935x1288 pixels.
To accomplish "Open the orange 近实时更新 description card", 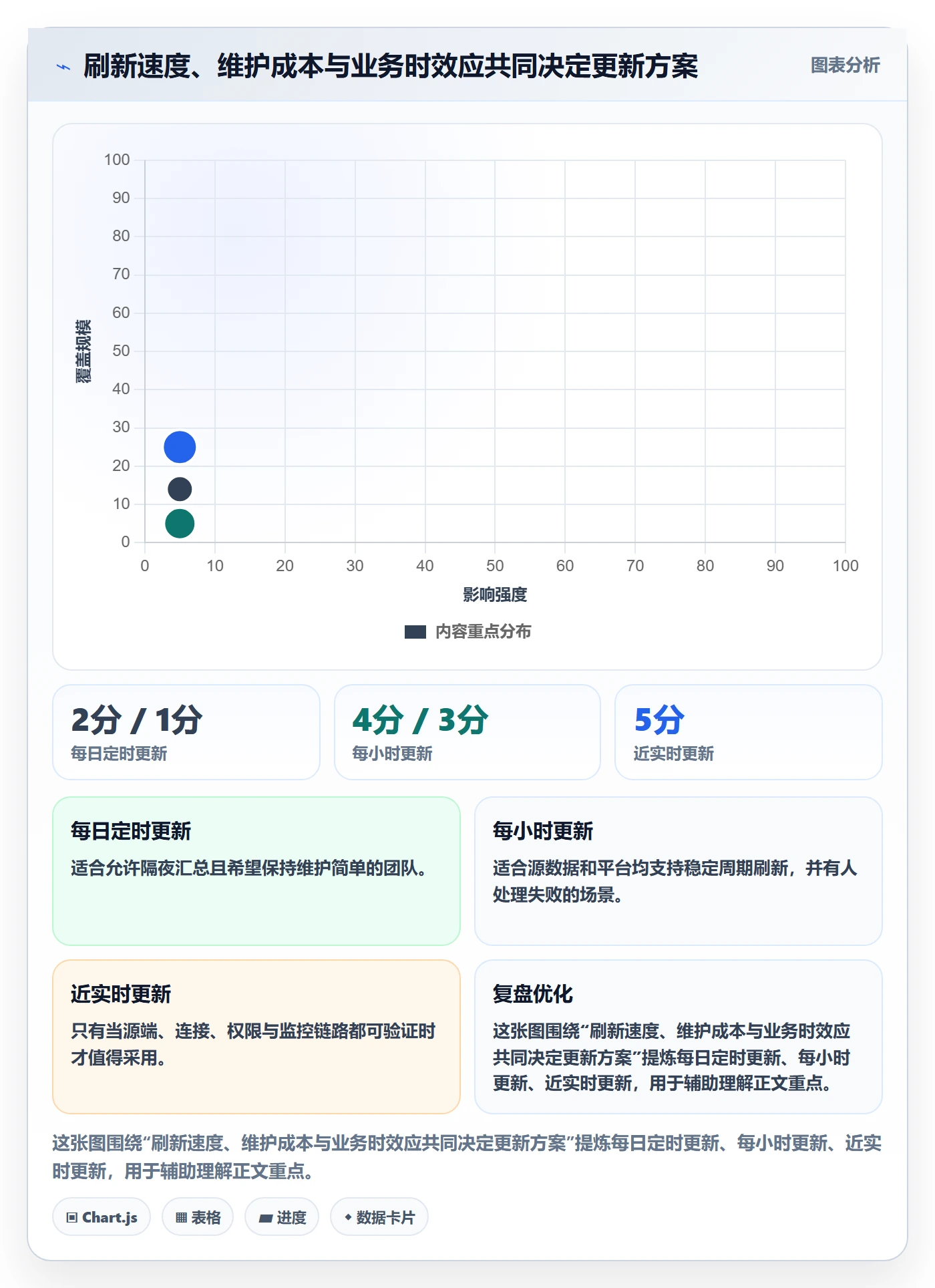I will 256,1036.
